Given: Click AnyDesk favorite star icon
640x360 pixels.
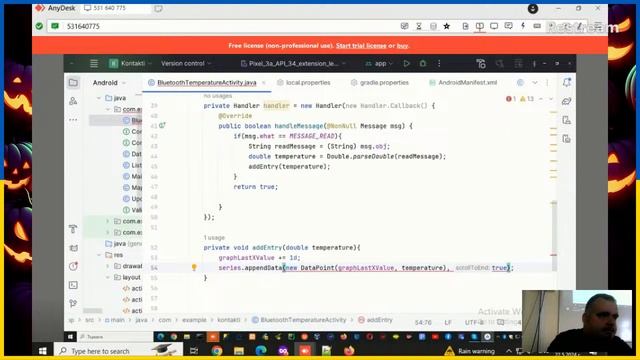Looking at the screenshot, I should (x=447, y=26).
